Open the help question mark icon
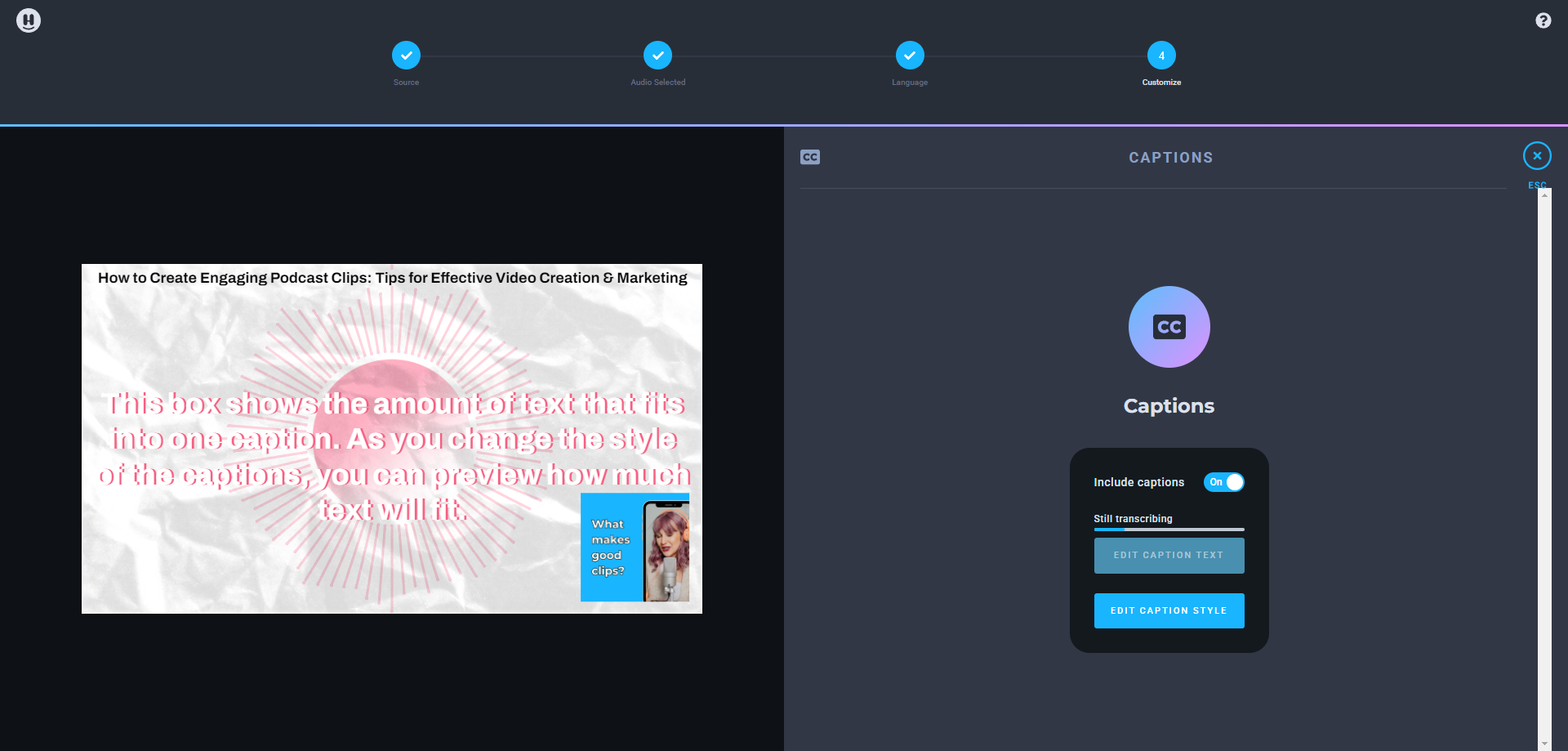This screenshot has width=1568, height=751. 1543,20
